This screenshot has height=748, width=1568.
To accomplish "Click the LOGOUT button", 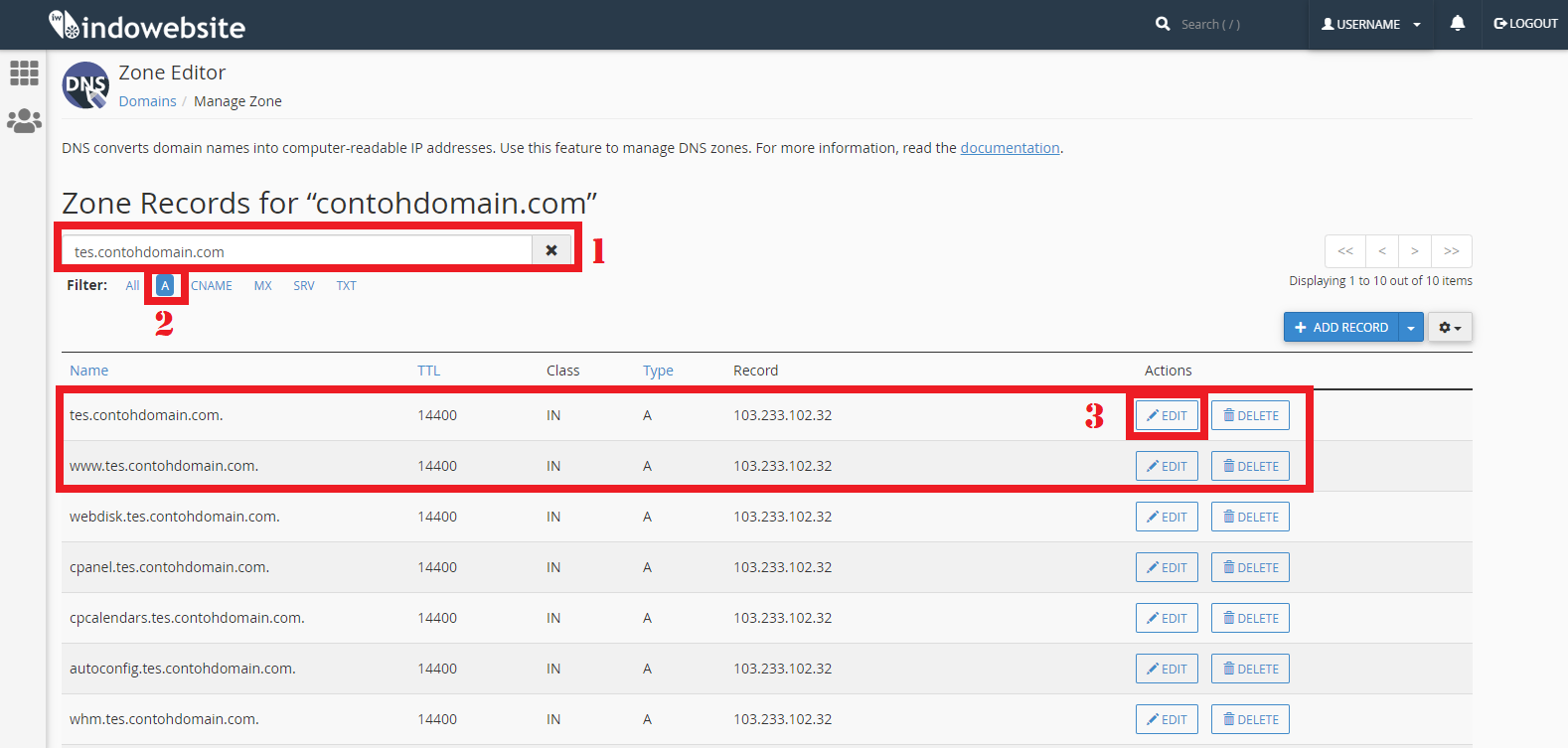I will click(1525, 24).
